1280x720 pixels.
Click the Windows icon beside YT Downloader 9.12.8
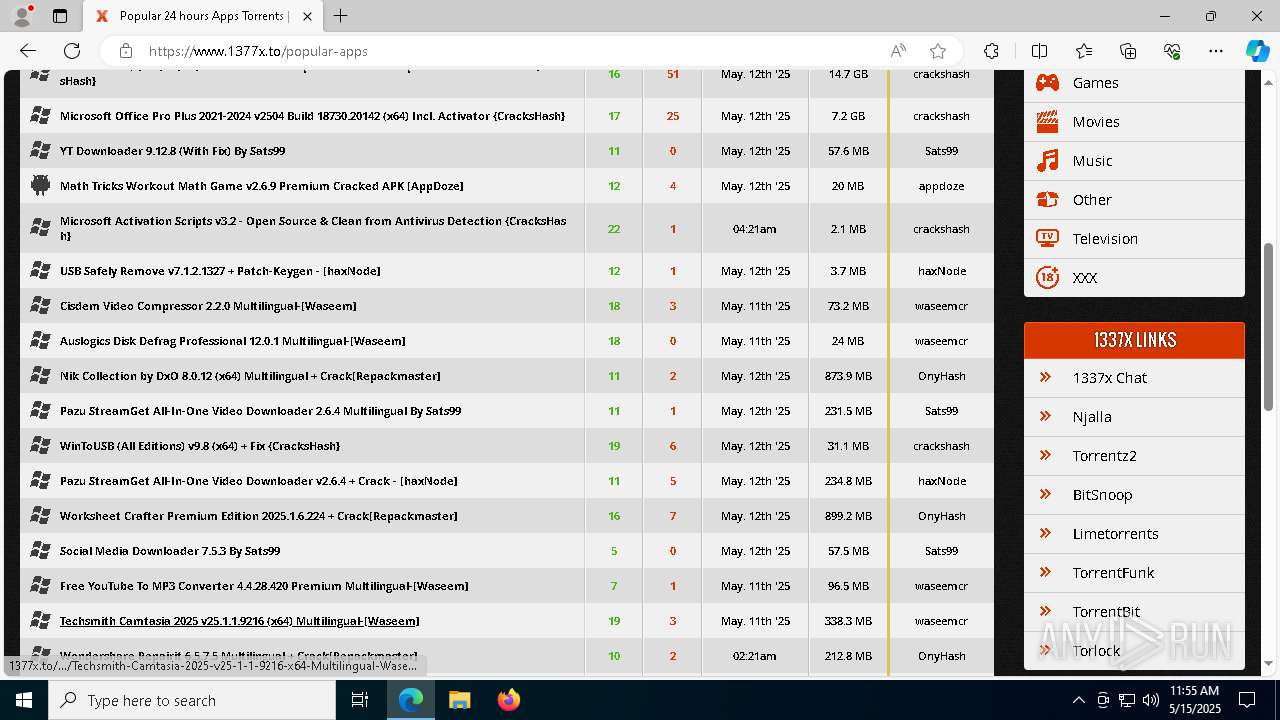[40, 151]
